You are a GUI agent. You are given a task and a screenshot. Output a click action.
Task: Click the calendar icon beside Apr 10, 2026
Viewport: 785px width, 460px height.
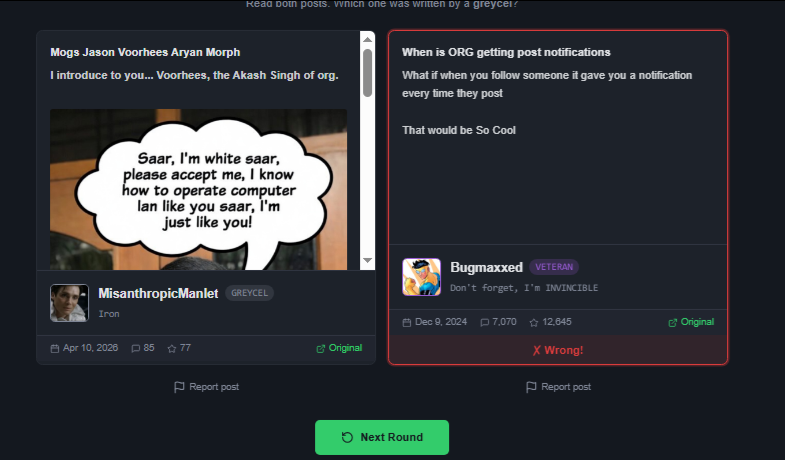coord(55,348)
